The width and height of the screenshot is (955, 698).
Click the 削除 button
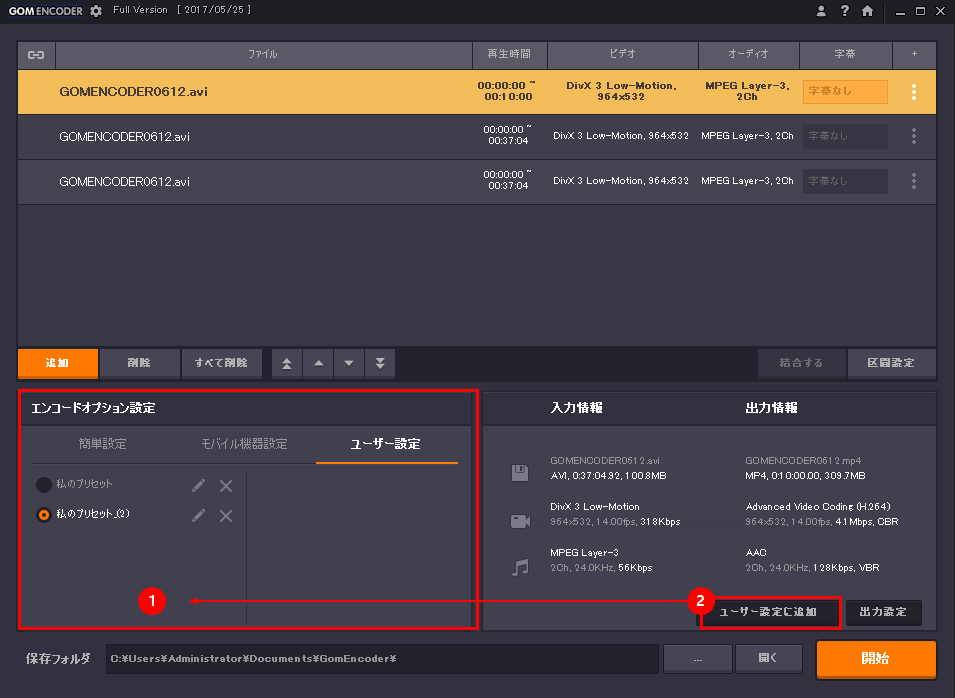[139, 363]
